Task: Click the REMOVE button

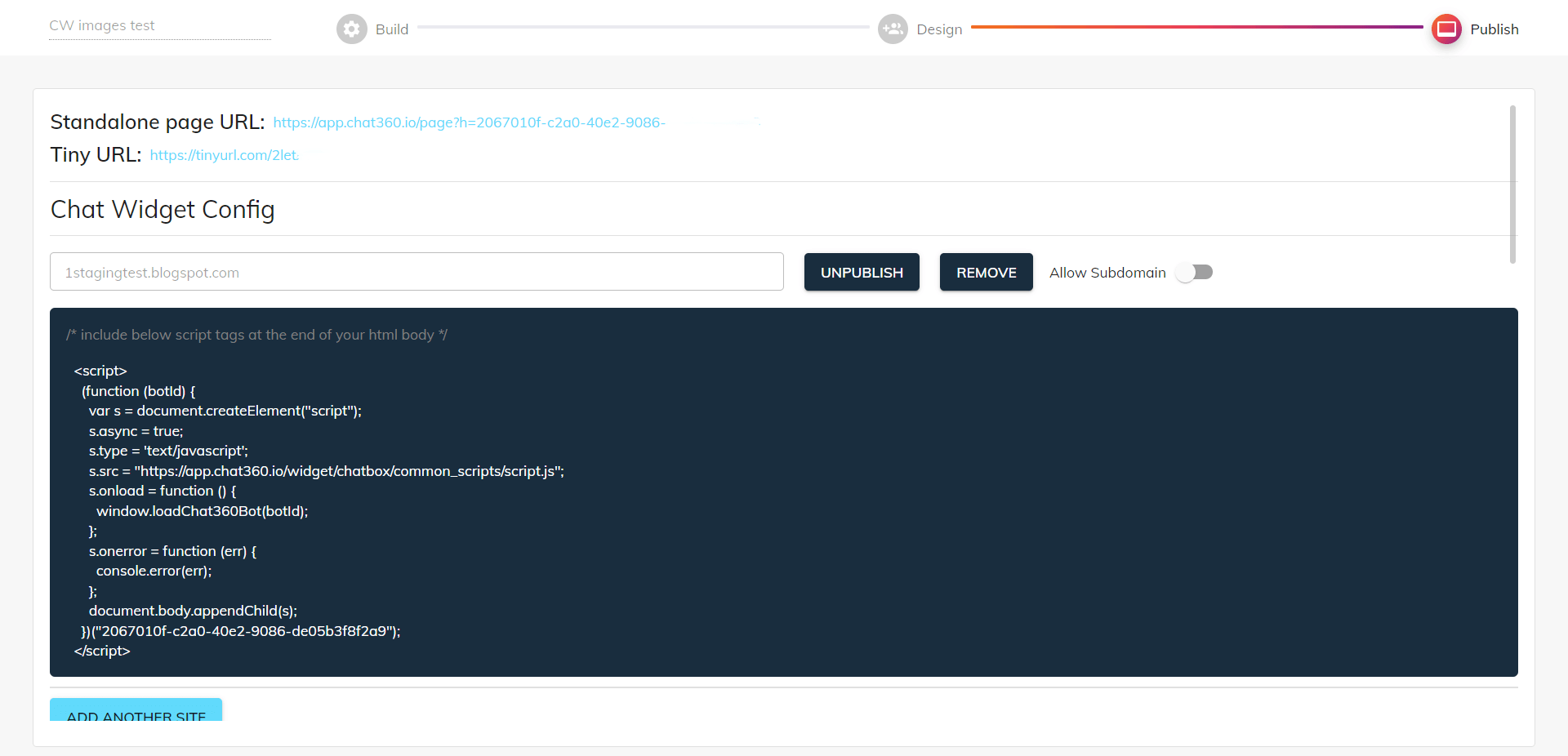Action: 987,272
